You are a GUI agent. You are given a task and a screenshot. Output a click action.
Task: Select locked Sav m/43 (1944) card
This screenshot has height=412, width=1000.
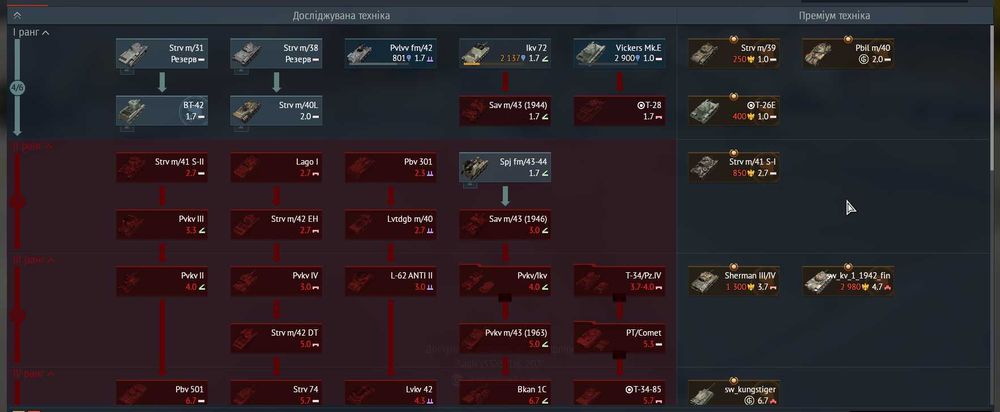505,110
